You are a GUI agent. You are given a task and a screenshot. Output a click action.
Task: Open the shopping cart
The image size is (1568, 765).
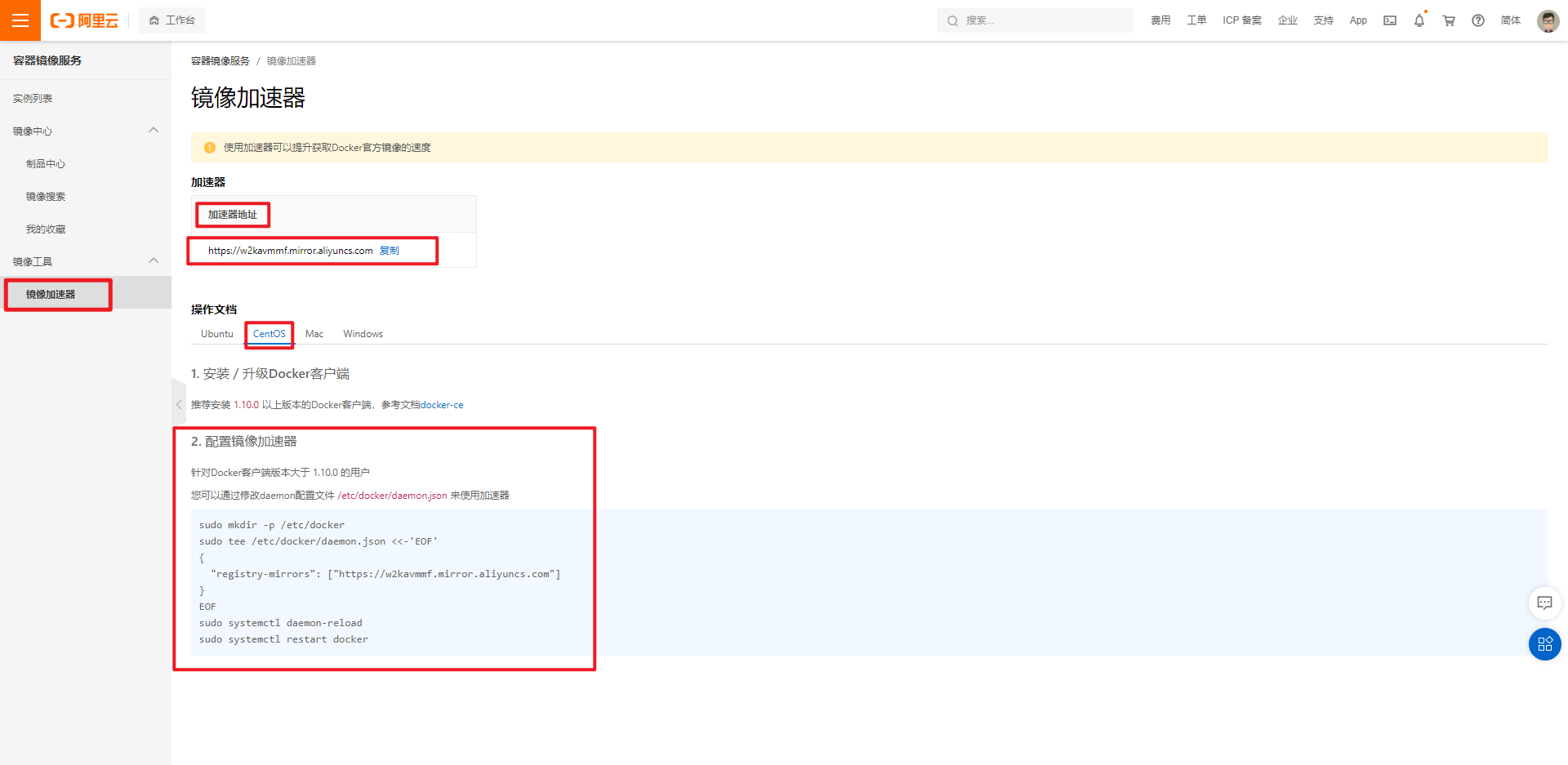coord(1449,20)
